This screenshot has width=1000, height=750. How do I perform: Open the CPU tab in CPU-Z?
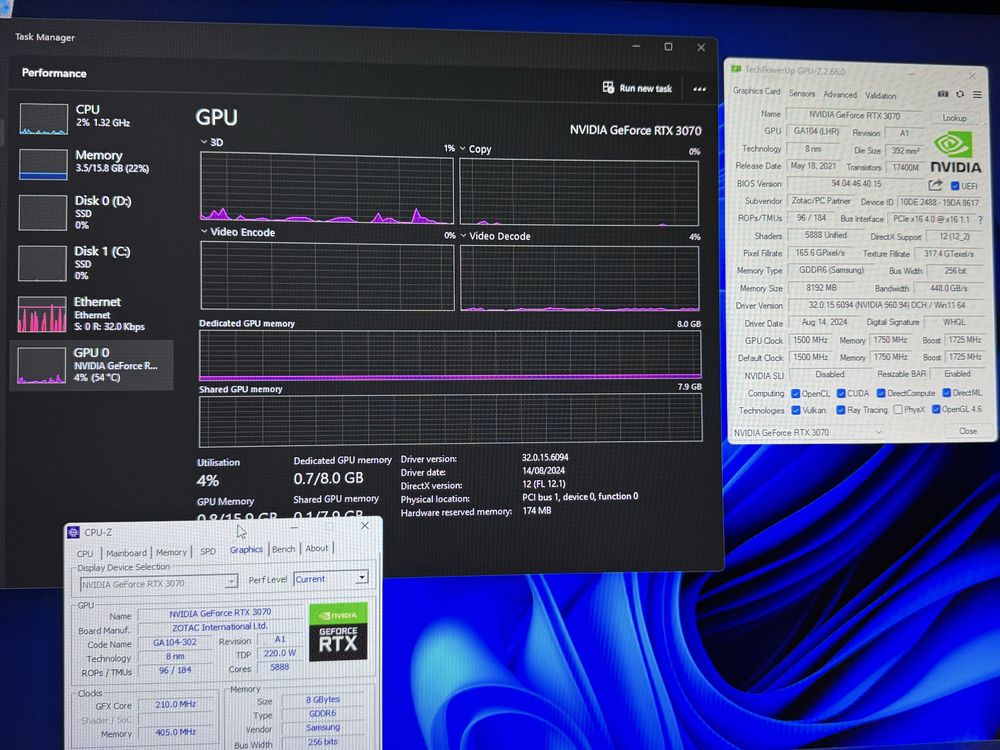click(x=85, y=554)
